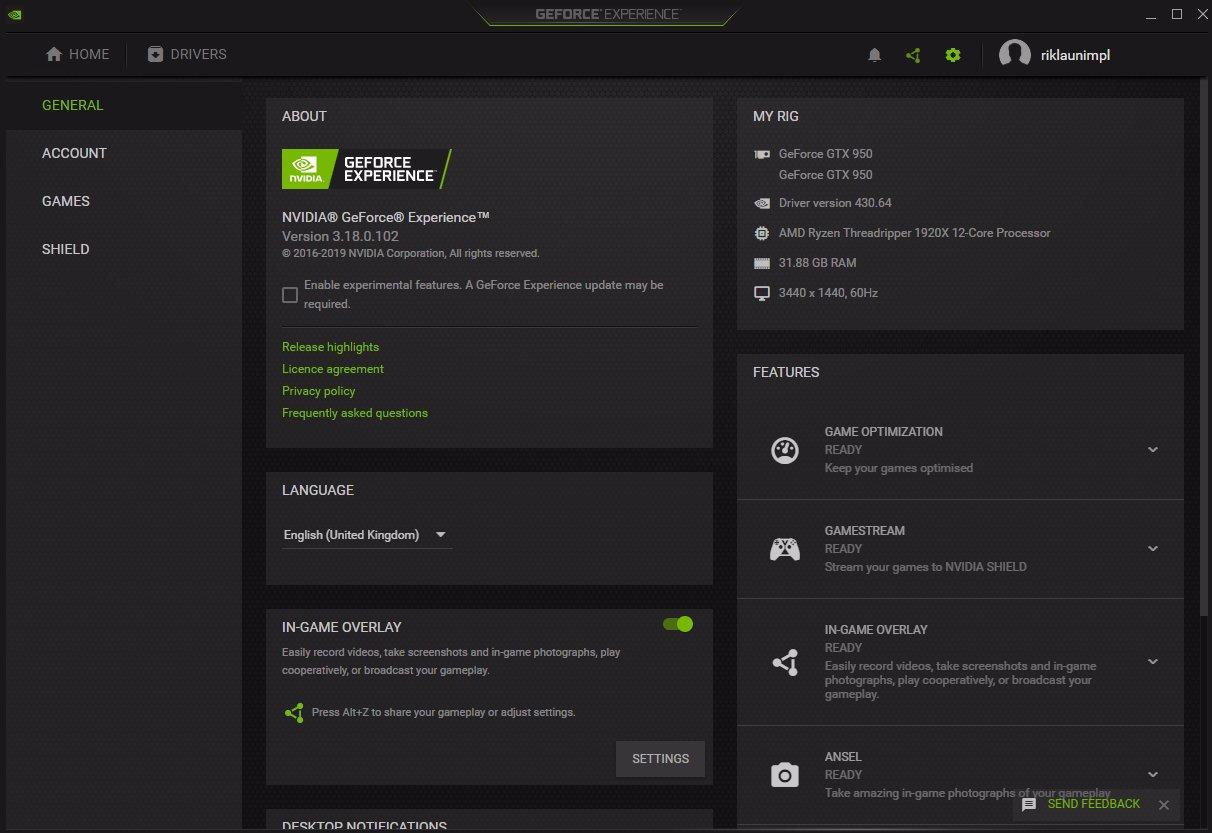Go to the Drivers tab
Screen dimensions: 1212x833
pyautogui.click(x=187, y=54)
